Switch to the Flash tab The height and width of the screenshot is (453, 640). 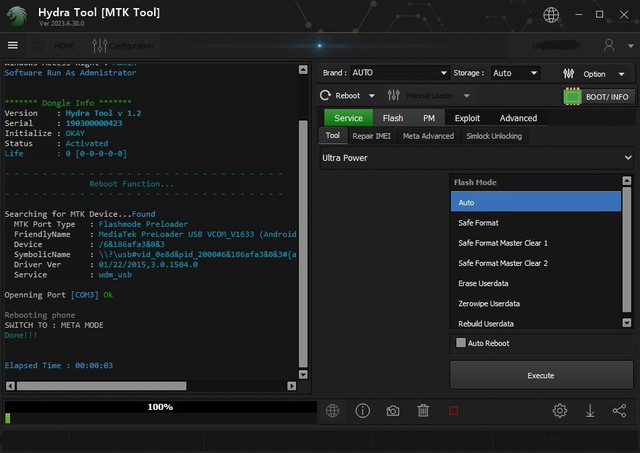[393, 118]
